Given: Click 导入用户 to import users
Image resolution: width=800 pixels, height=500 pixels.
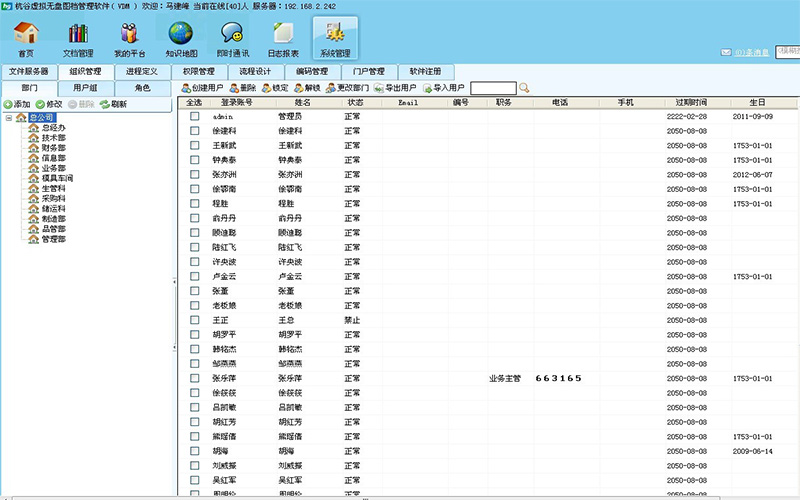Looking at the screenshot, I should 443,88.
